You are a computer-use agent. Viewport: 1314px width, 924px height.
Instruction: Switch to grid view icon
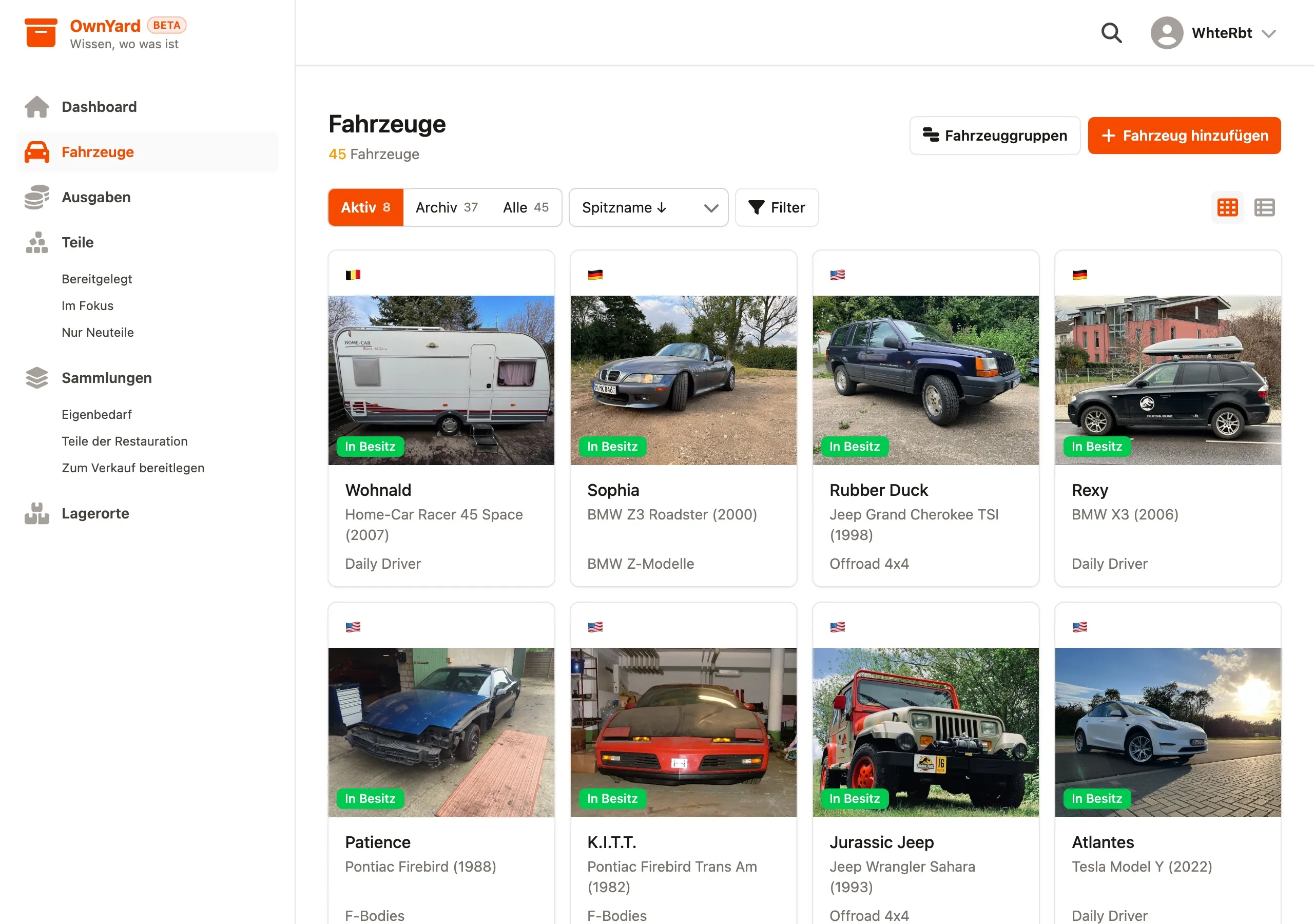(x=1227, y=207)
